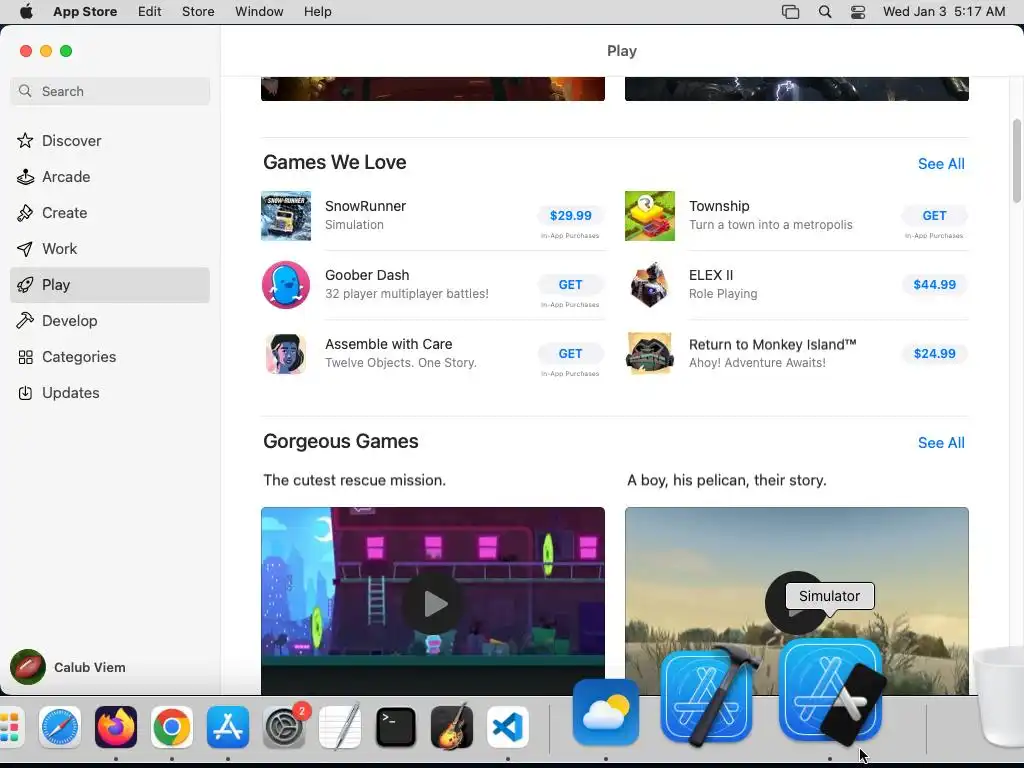Open Visual Studio Code from the Dock
The image size is (1024, 768).
[x=507, y=727]
